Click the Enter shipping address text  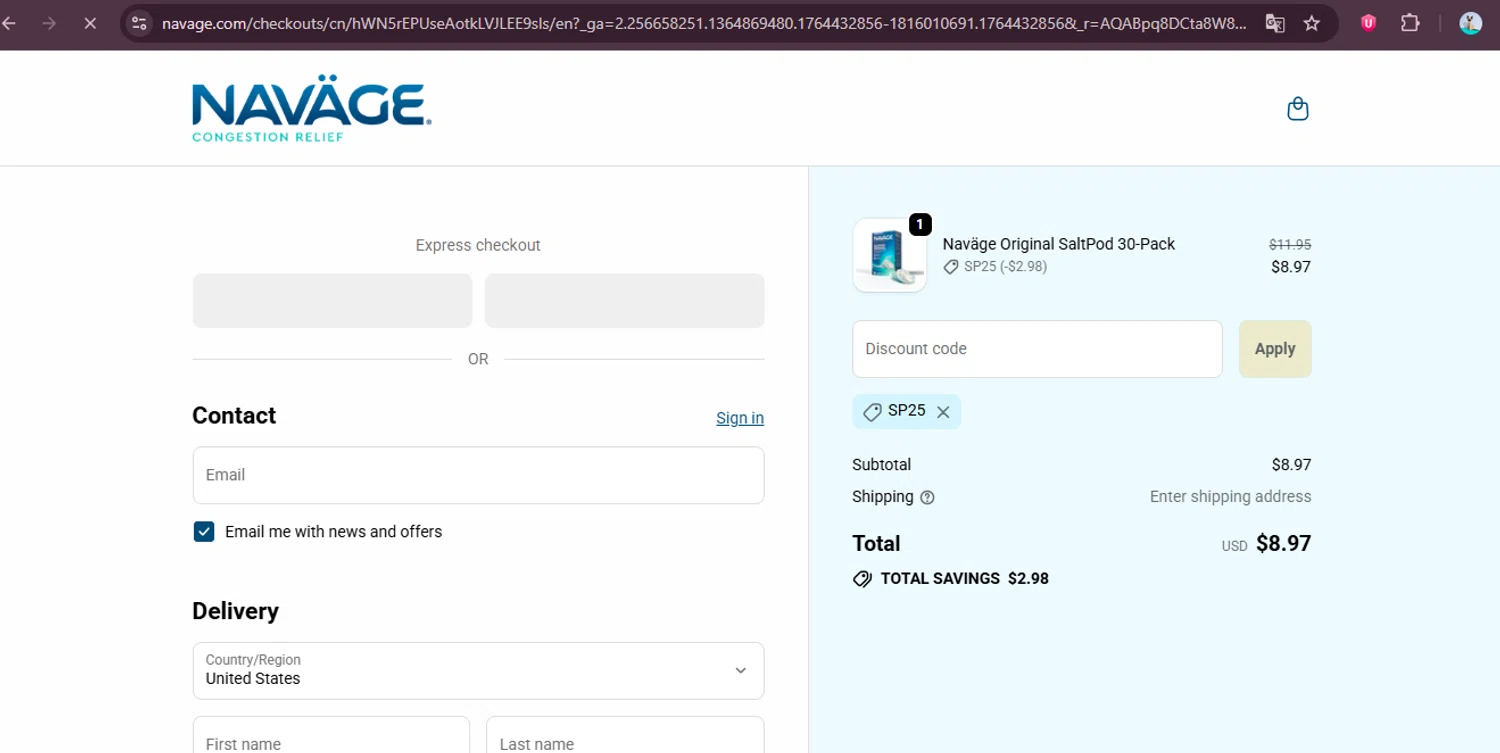[1230, 497]
